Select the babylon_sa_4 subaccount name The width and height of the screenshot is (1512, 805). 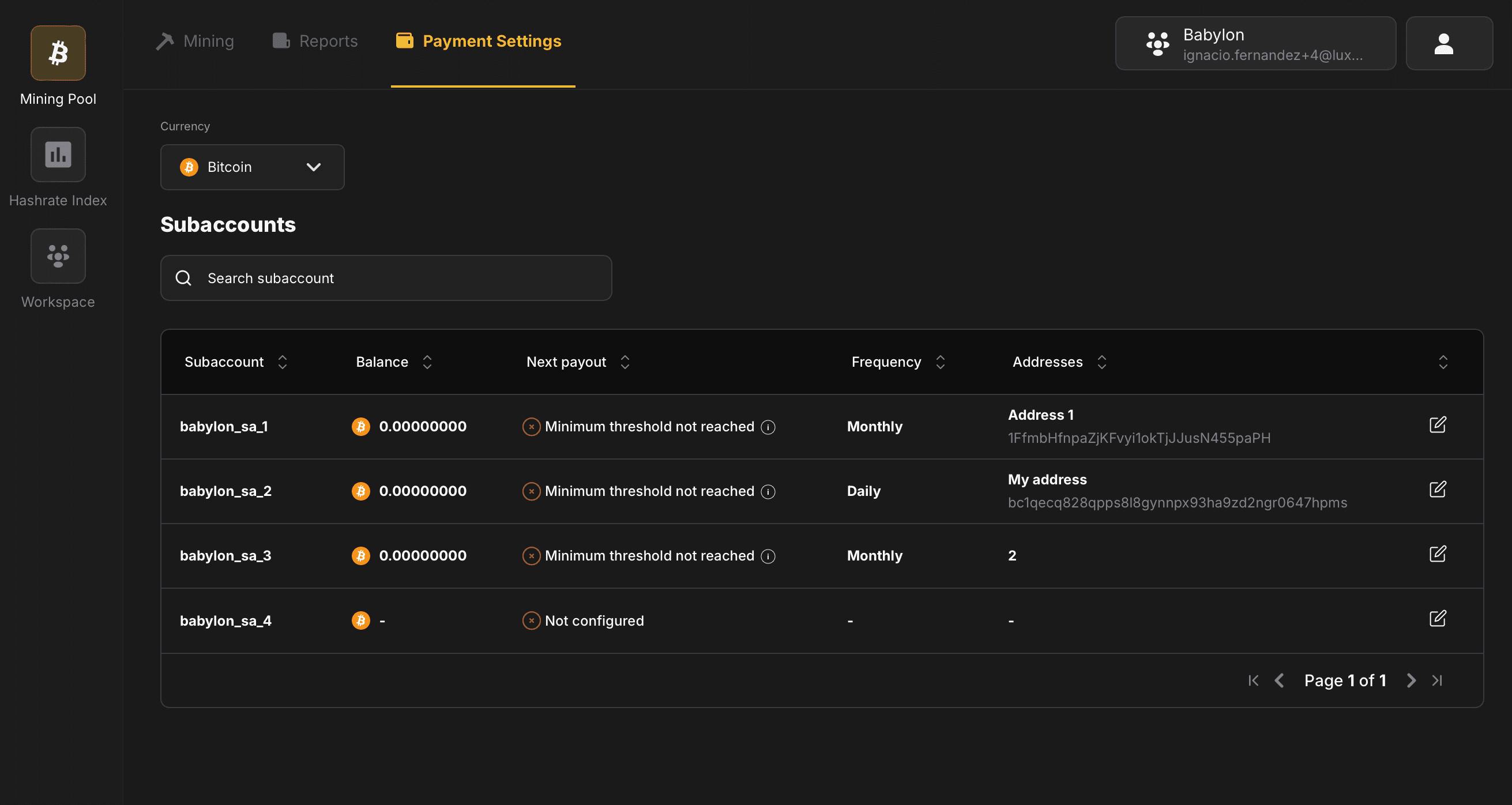pos(225,621)
